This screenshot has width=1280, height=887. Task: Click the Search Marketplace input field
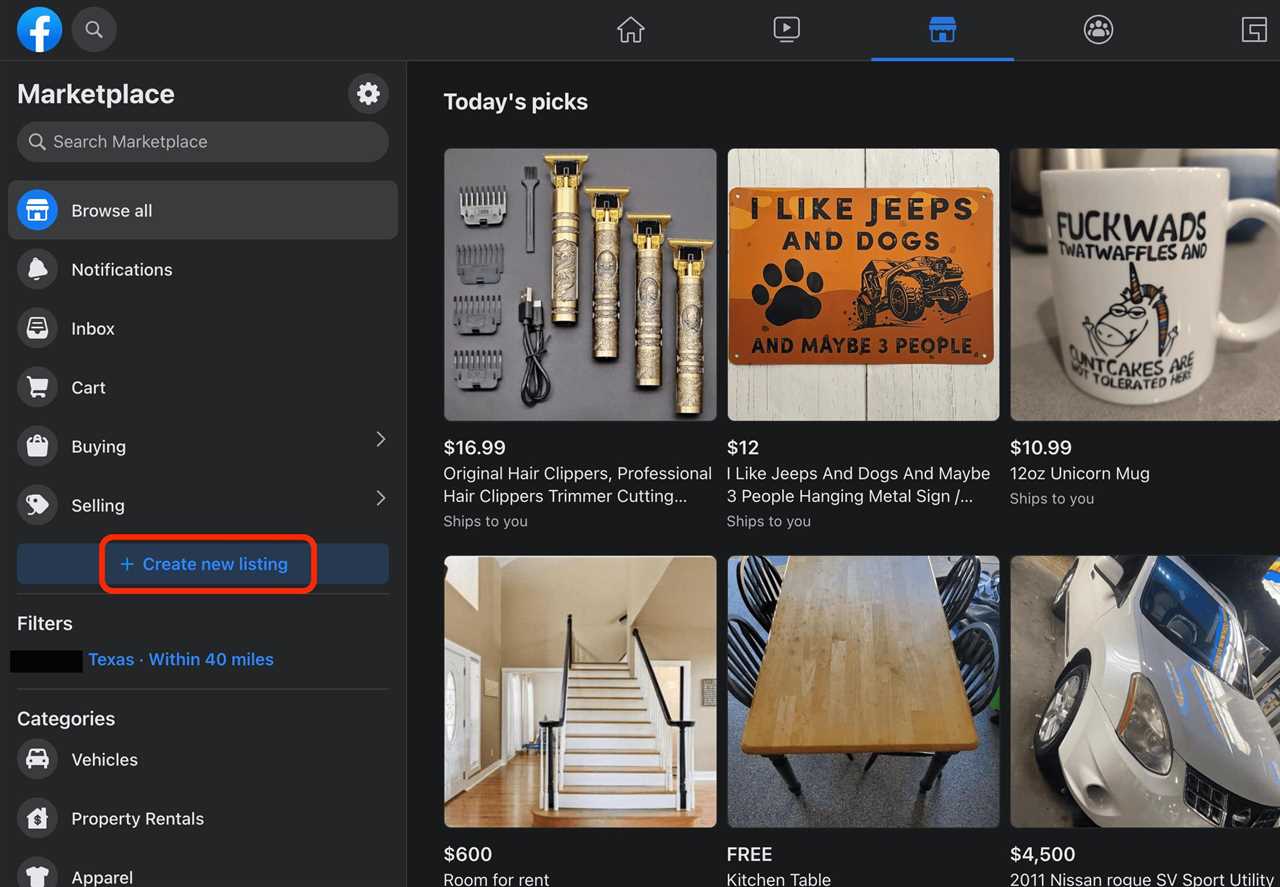pyautogui.click(x=203, y=142)
